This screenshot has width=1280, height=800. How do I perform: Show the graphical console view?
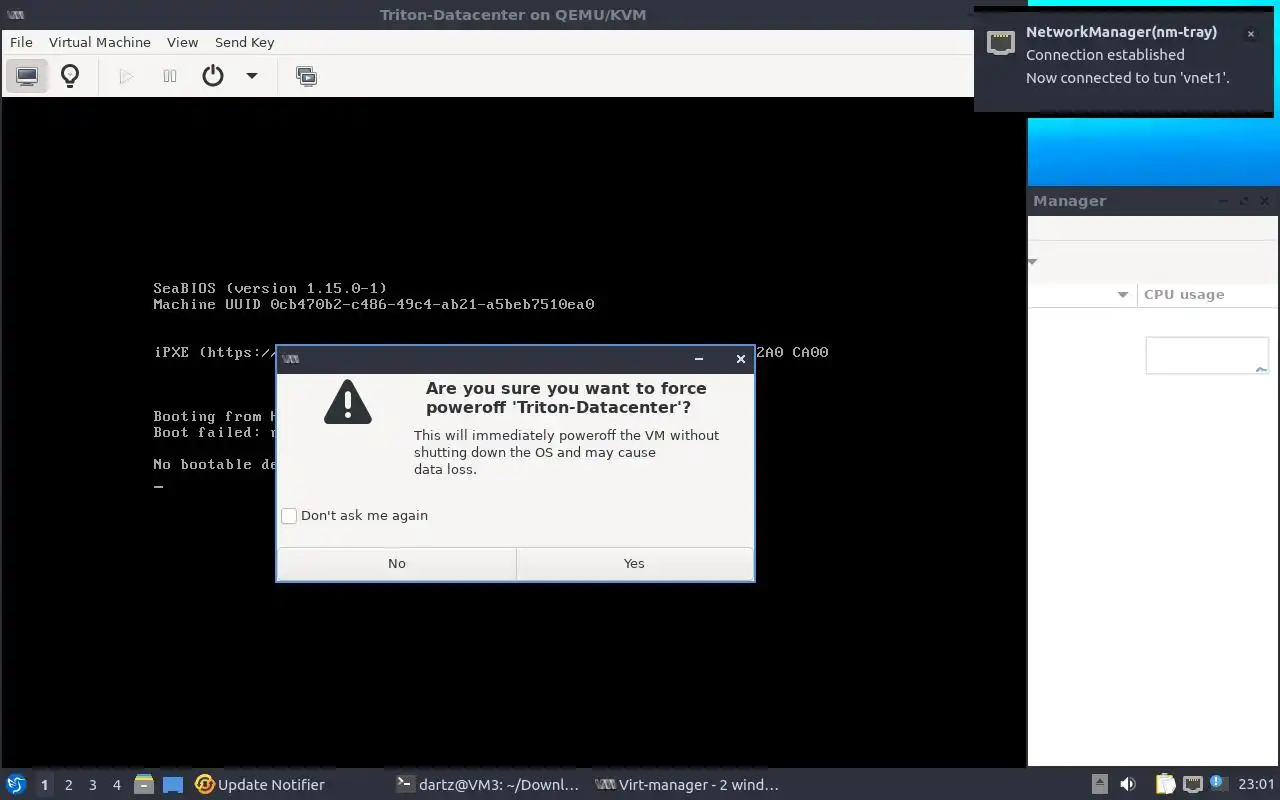click(x=27, y=76)
